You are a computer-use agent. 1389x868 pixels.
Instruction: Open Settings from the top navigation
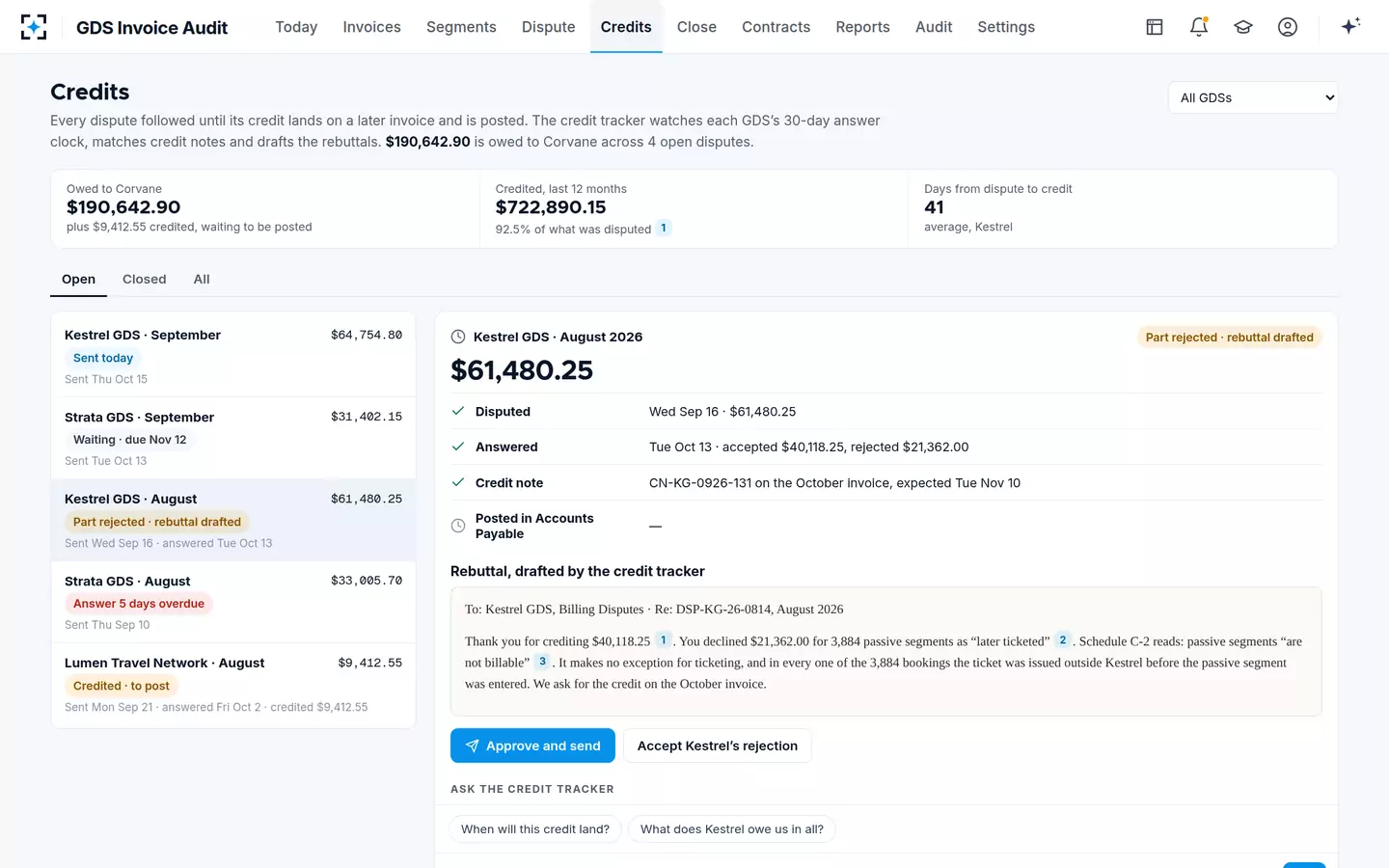[1006, 27]
